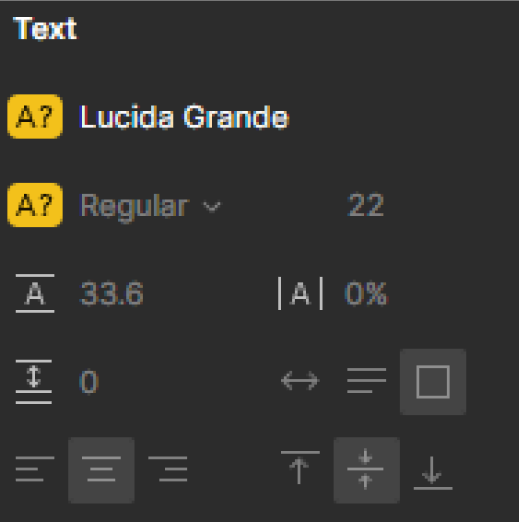
Task: Click the line height value 33.6
Action: [112, 294]
